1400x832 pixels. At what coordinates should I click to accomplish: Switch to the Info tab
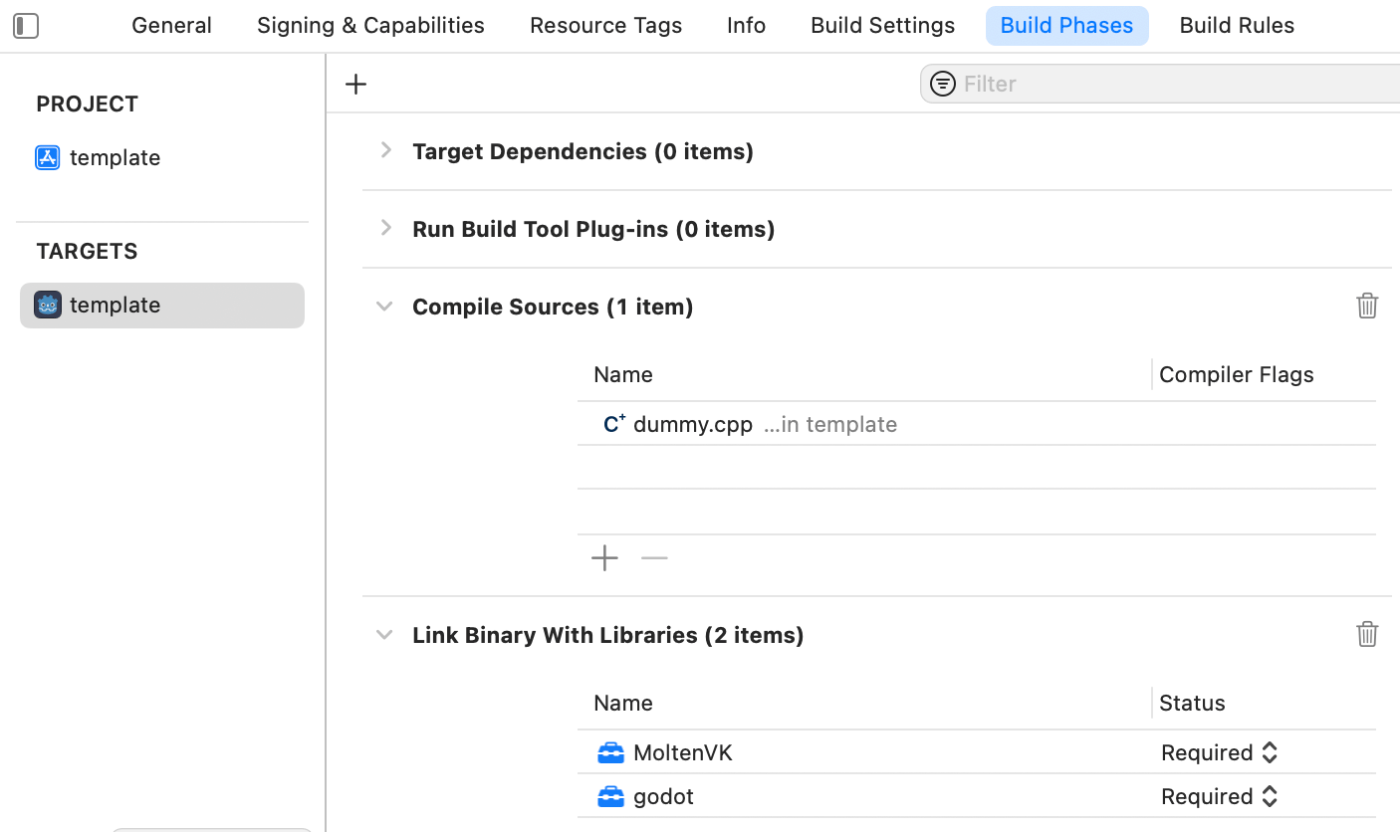click(x=746, y=25)
